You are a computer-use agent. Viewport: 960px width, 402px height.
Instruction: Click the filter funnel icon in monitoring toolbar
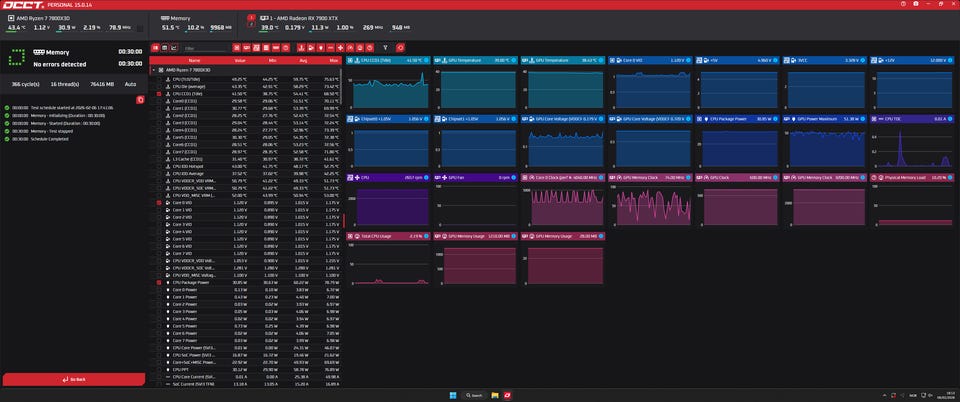pyautogui.click(x=386, y=47)
